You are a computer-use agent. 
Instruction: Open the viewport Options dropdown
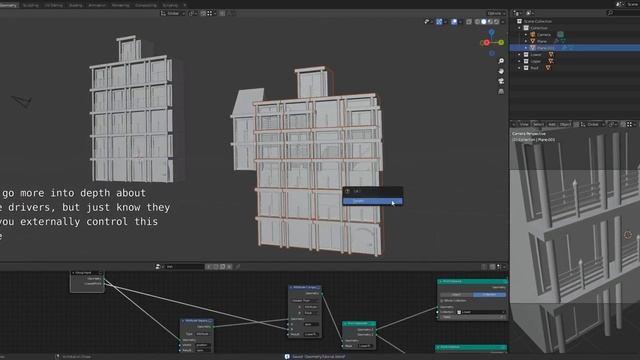tap(496, 13)
